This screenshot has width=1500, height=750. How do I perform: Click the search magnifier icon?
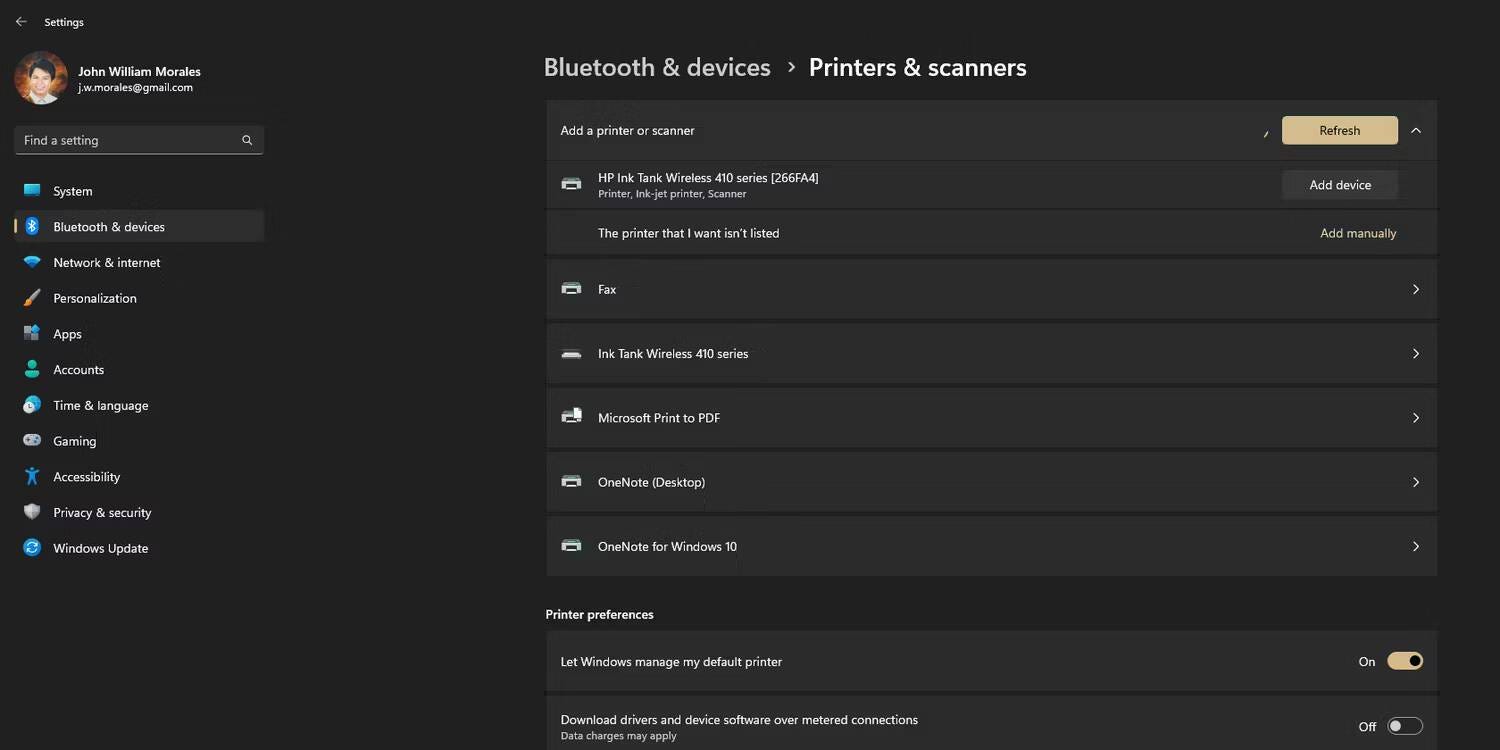(247, 141)
